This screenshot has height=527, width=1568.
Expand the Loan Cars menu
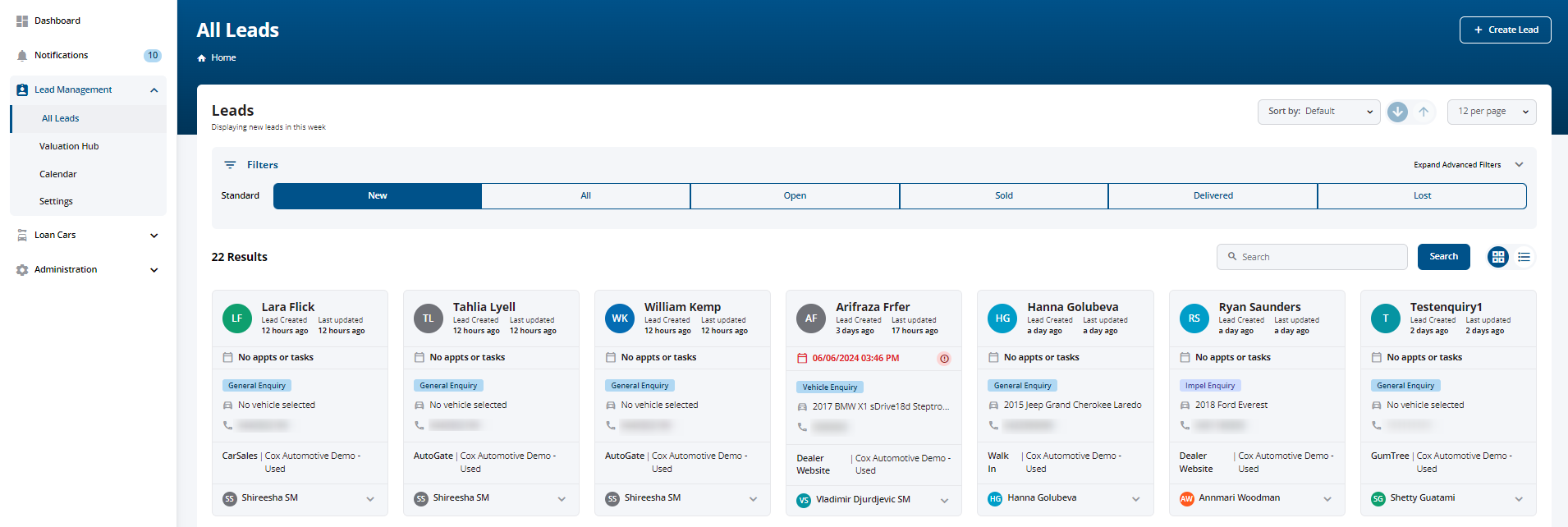click(154, 236)
